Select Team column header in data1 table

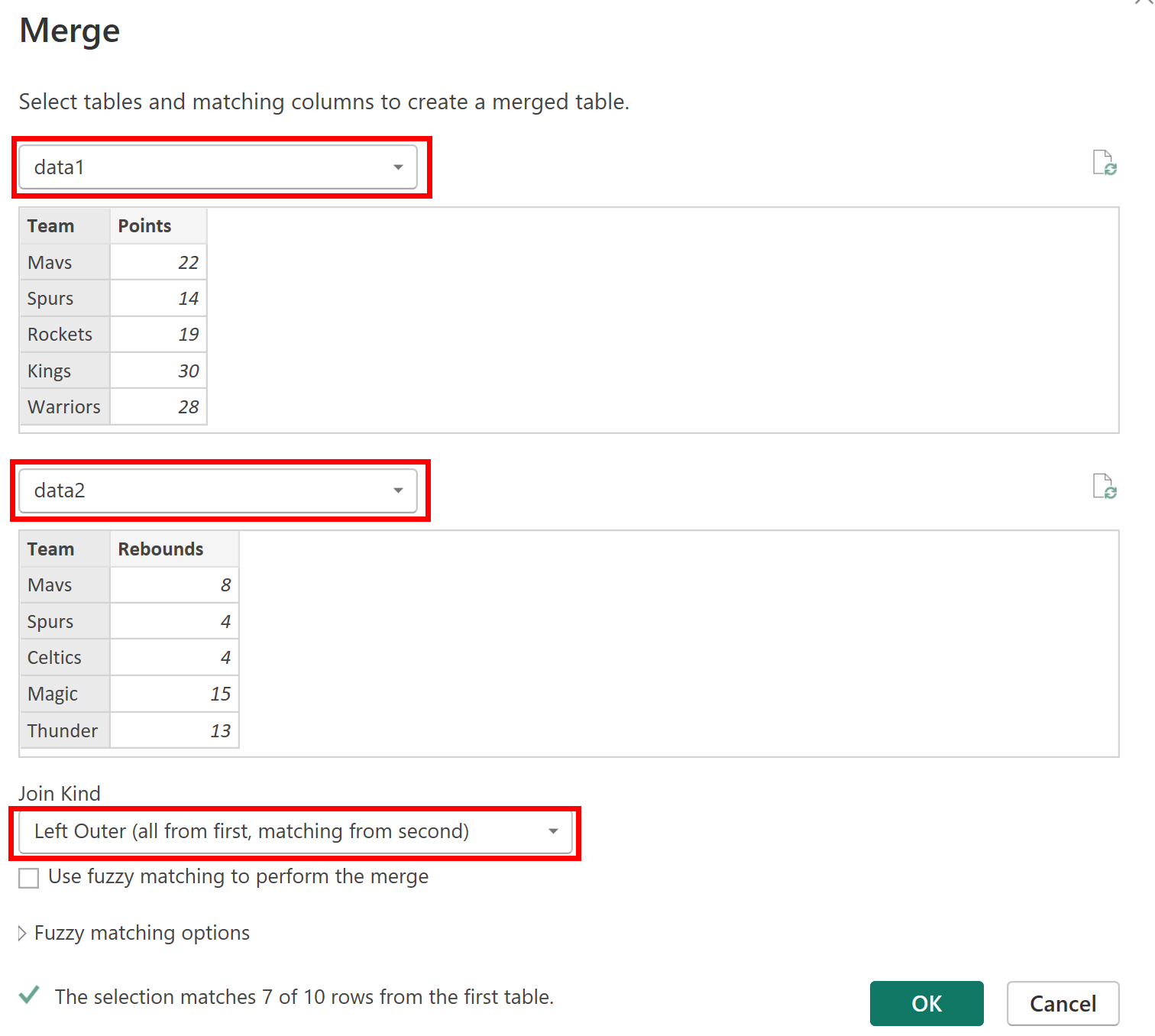(65, 226)
